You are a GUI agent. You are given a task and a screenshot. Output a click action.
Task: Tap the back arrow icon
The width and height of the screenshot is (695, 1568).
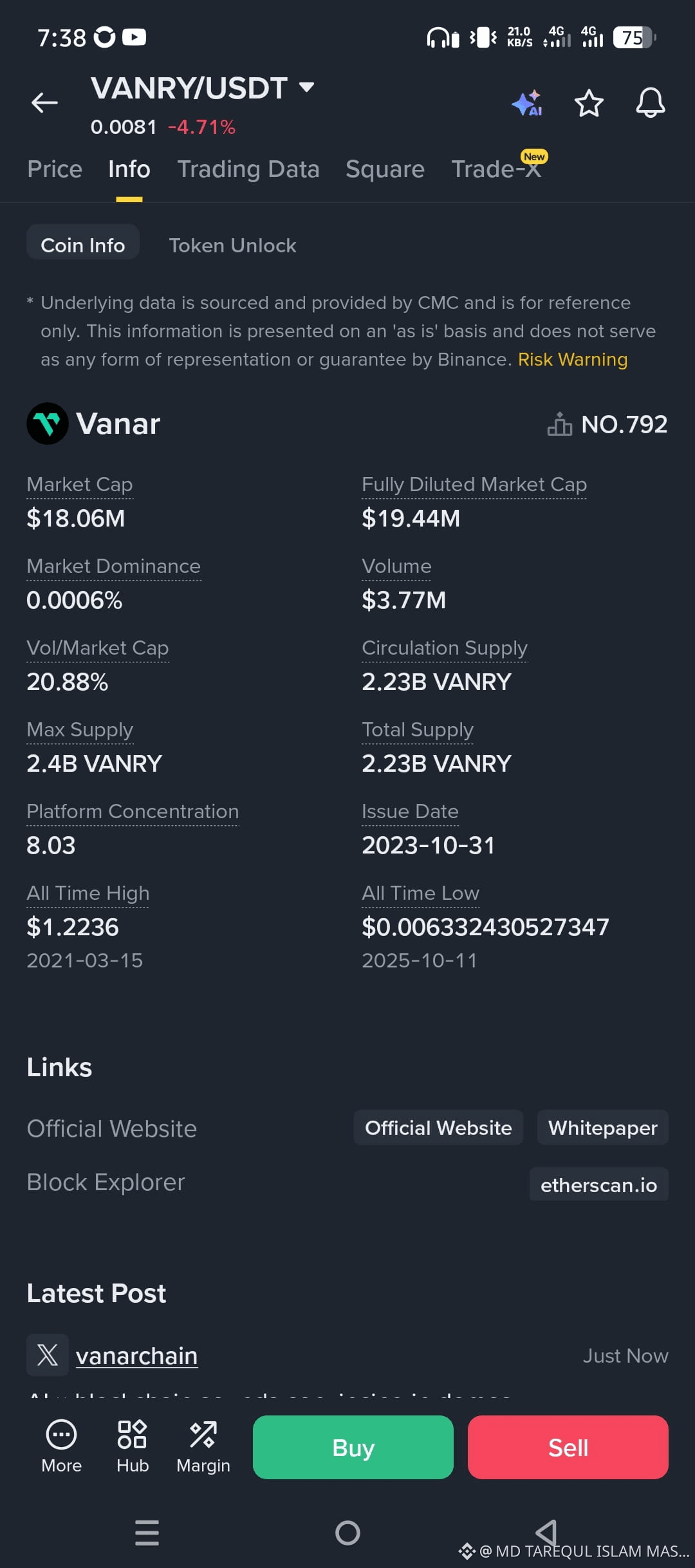coord(44,102)
